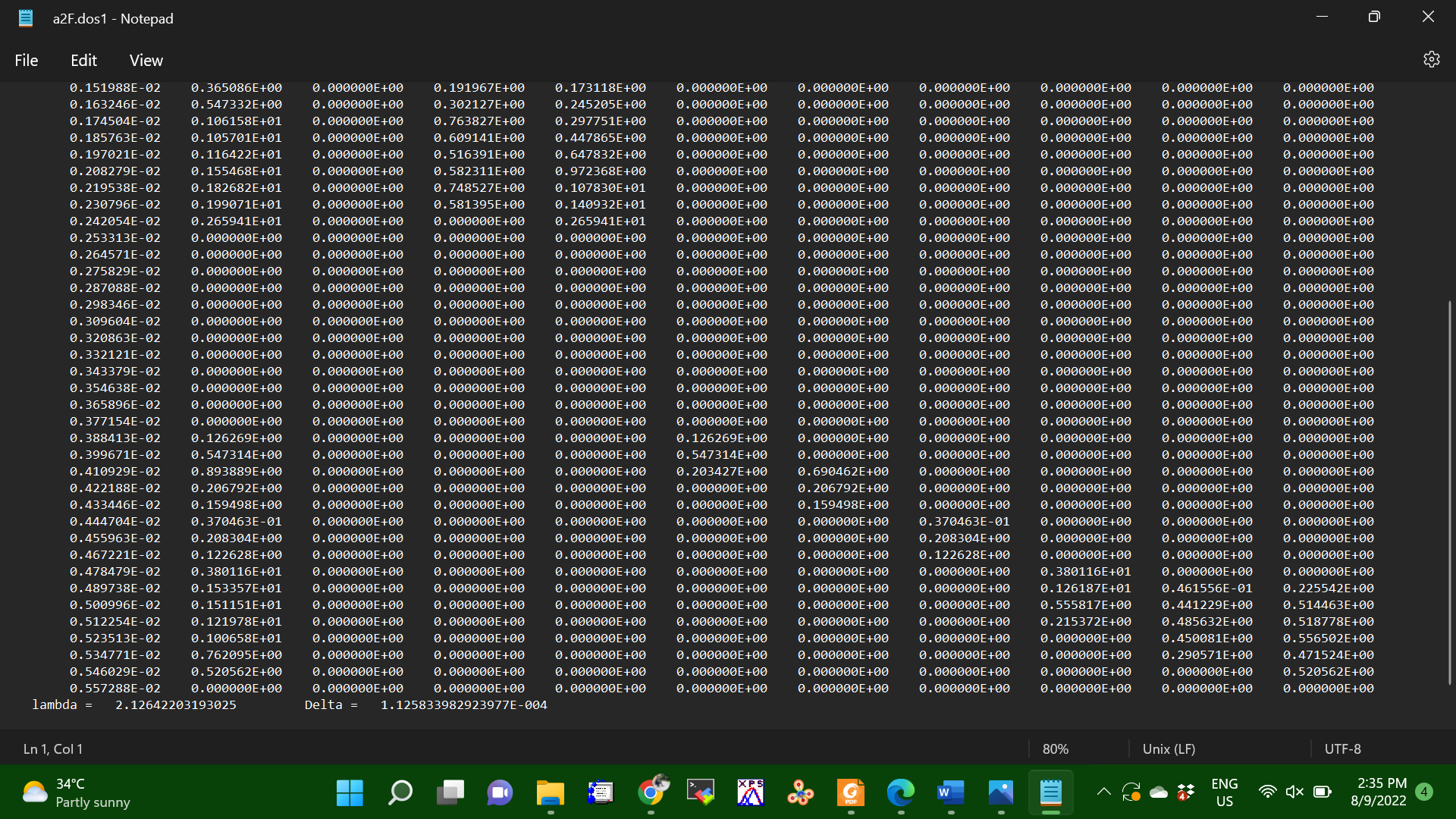
Task: Open Notepad settings gear
Action: (x=1431, y=60)
